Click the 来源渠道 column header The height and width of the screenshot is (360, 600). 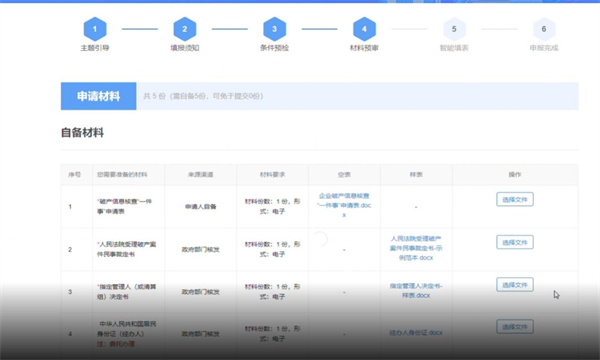201,174
